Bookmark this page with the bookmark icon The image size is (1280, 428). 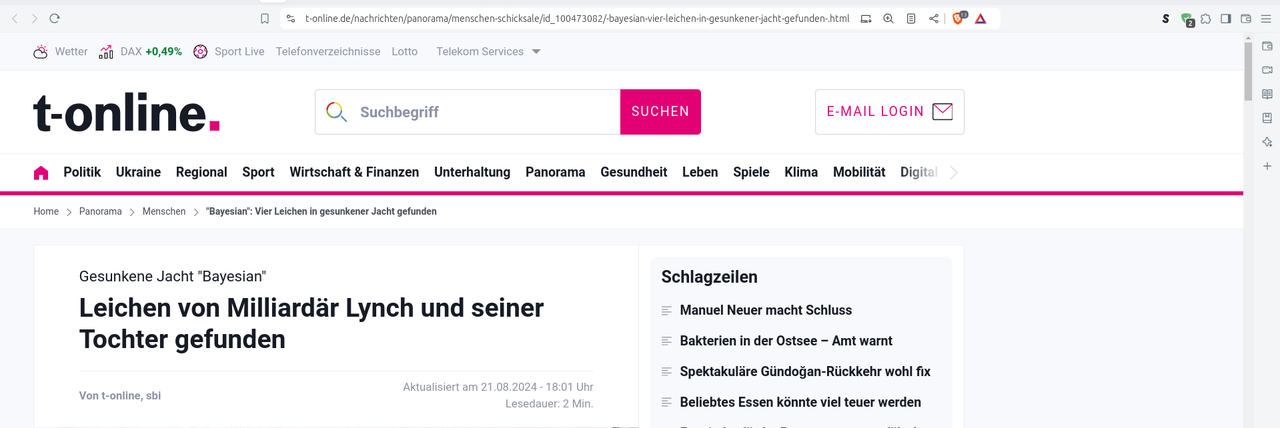click(x=264, y=18)
